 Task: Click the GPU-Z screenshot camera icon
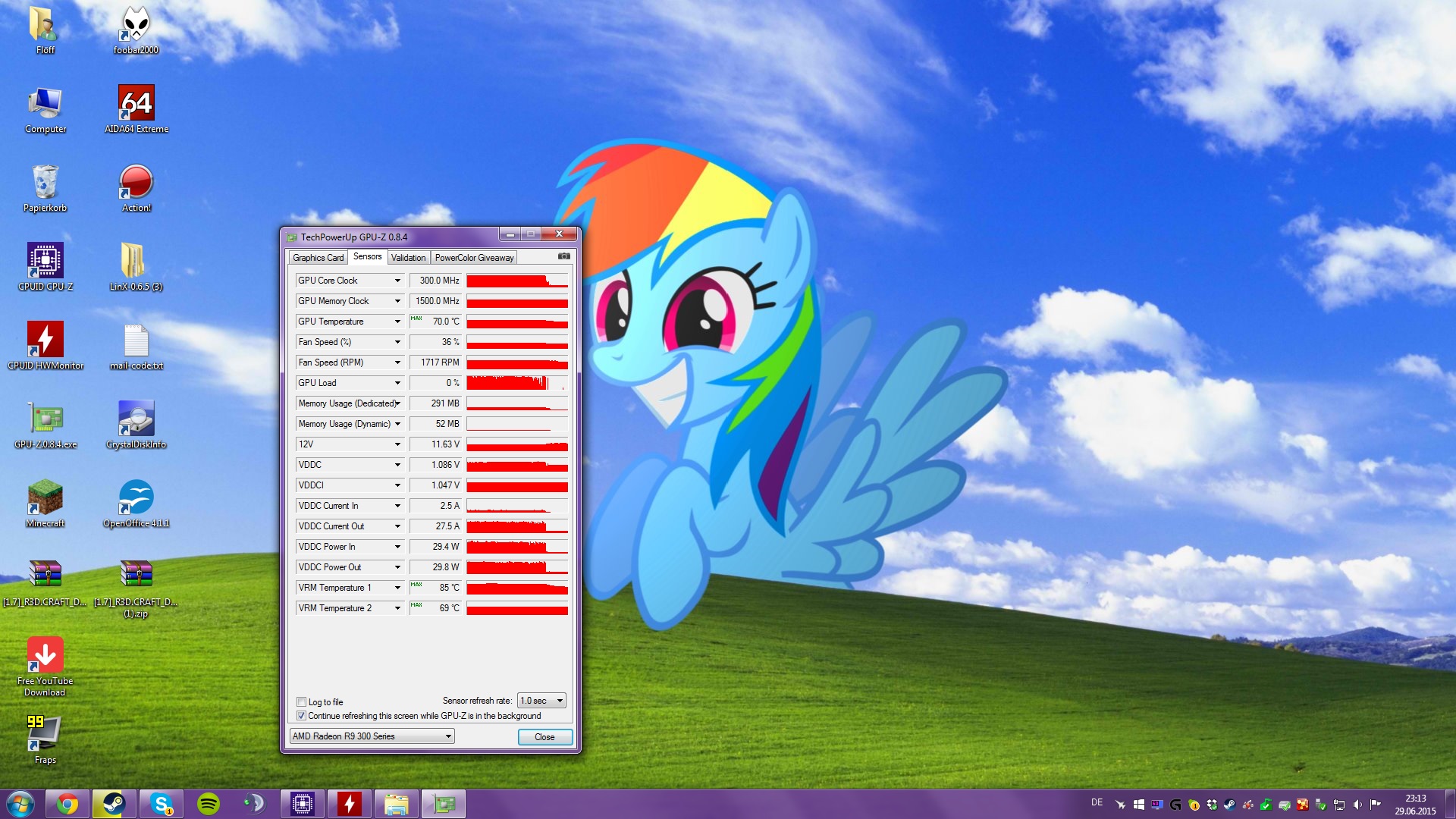[563, 256]
